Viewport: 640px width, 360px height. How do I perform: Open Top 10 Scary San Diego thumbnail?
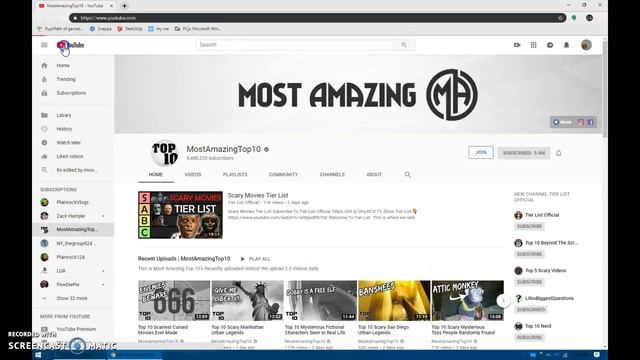(x=394, y=300)
